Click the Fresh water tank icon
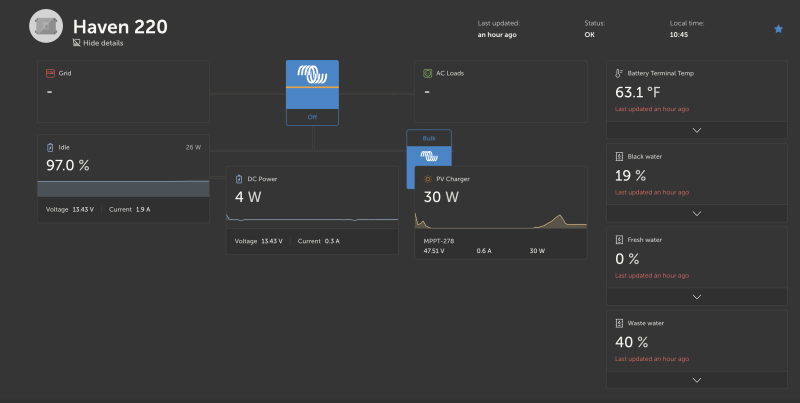800x403 pixels. tap(619, 240)
